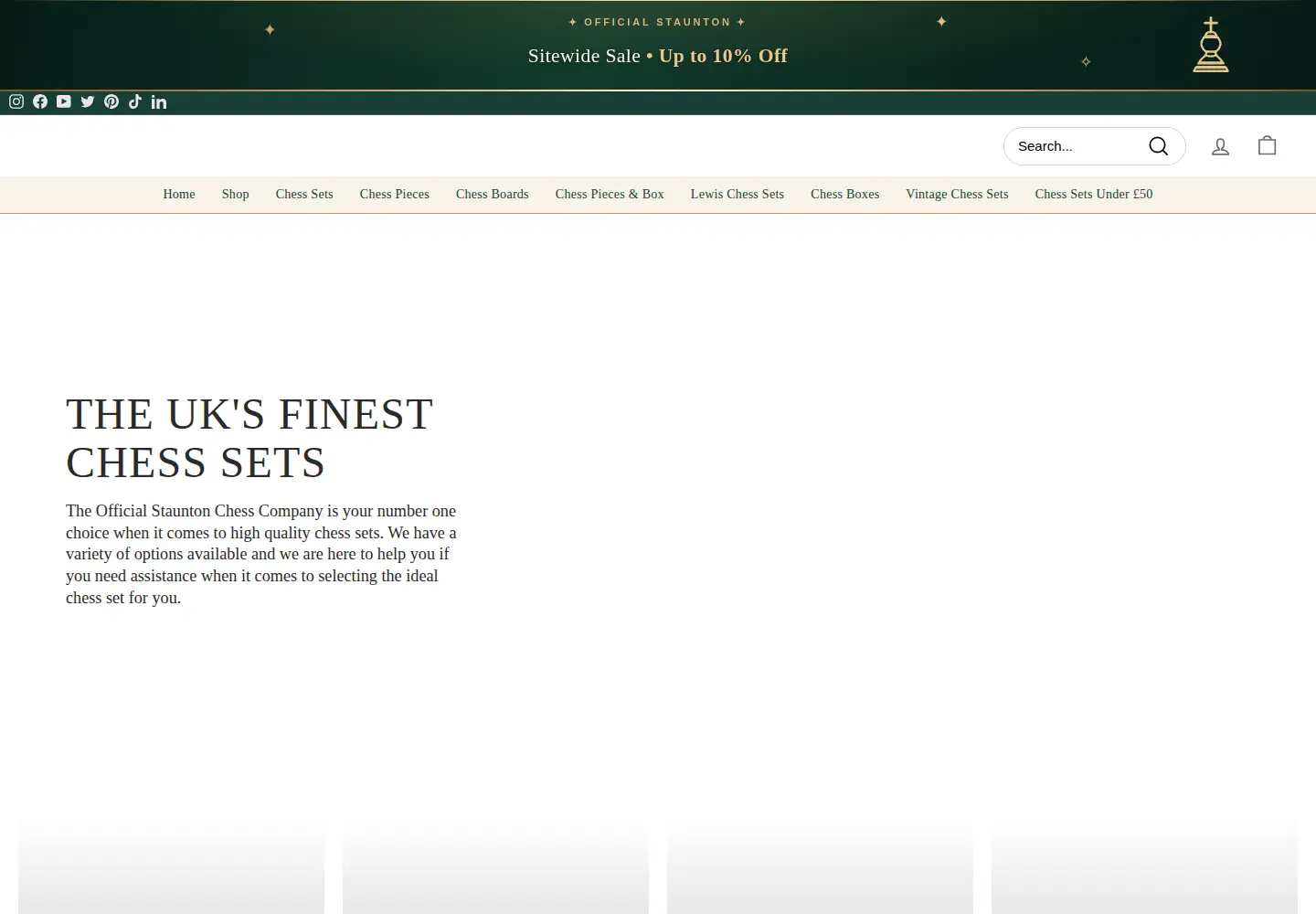Image resolution: width=1316 pixels, height=914 pixels.
Task: Select Chess Pieces in navigation
Action: tap(395, 195)
